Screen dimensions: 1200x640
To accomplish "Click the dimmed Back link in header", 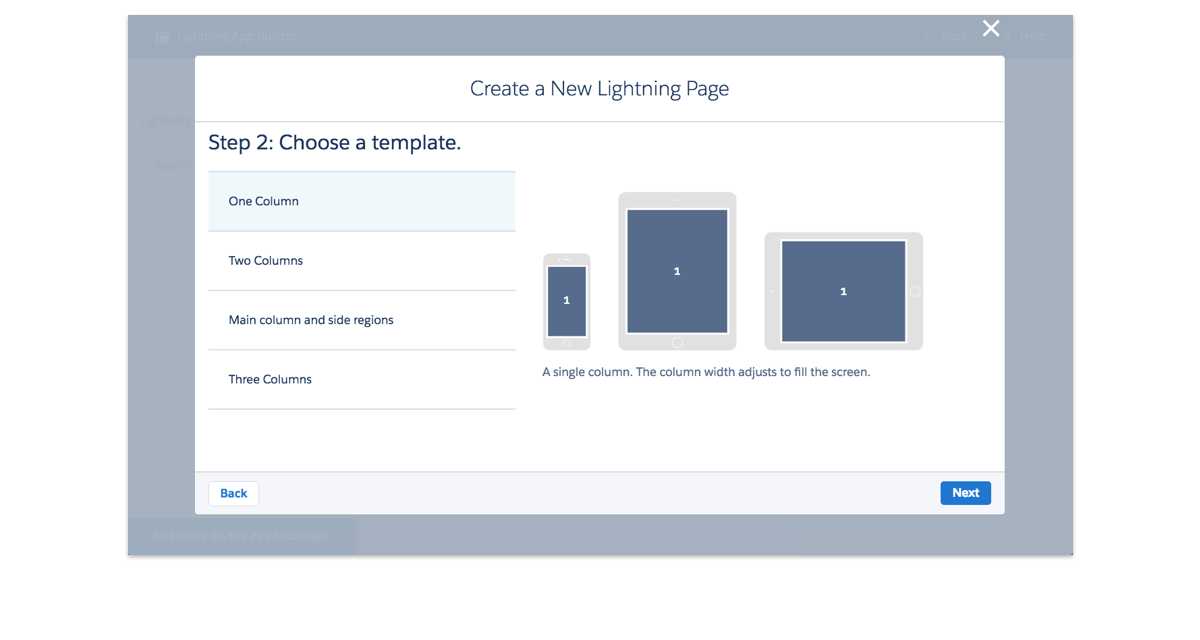I will coord(947,36).
